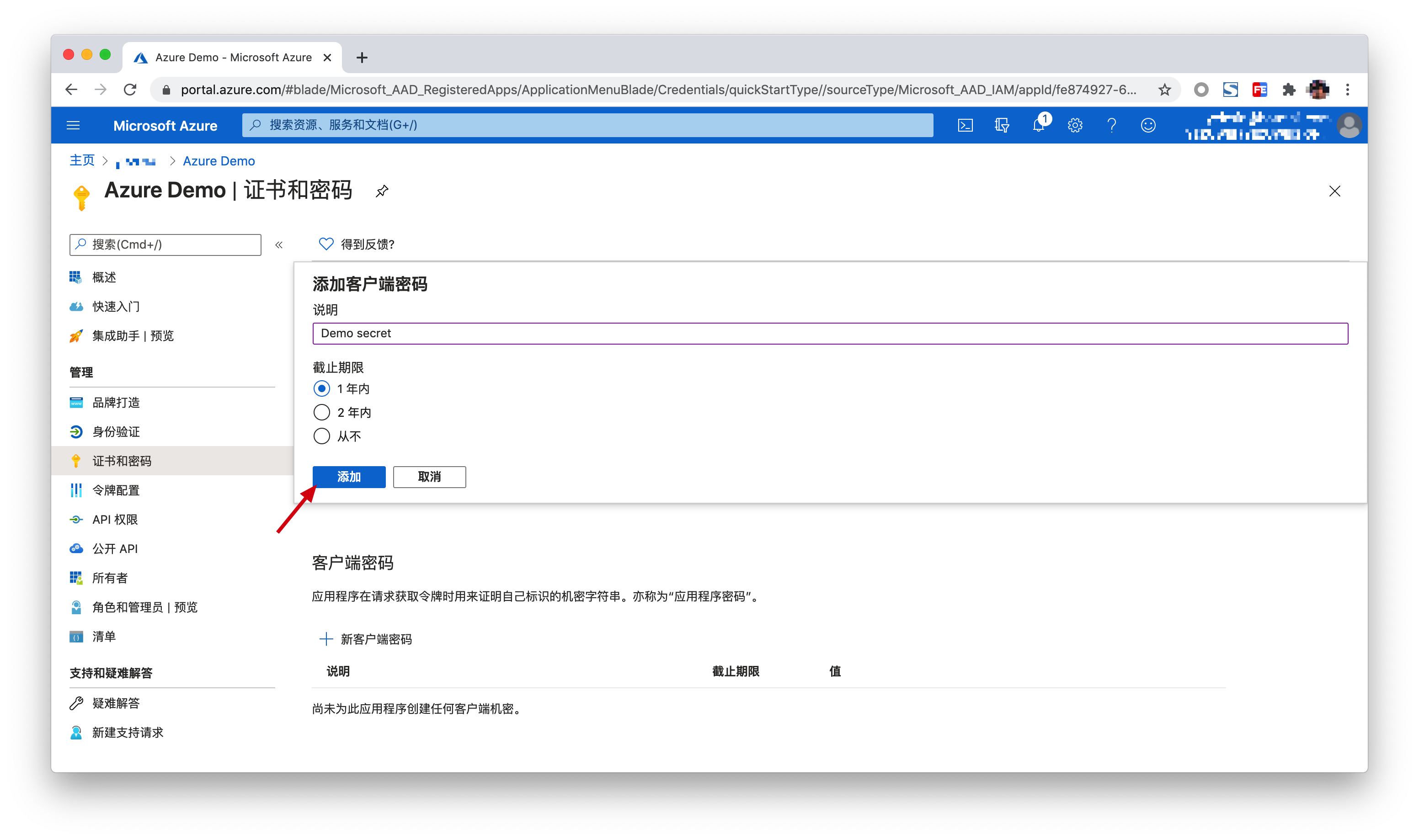Open 身份验证 menu item
Screen dimensions: 1419x840
[x=116, y=432]
